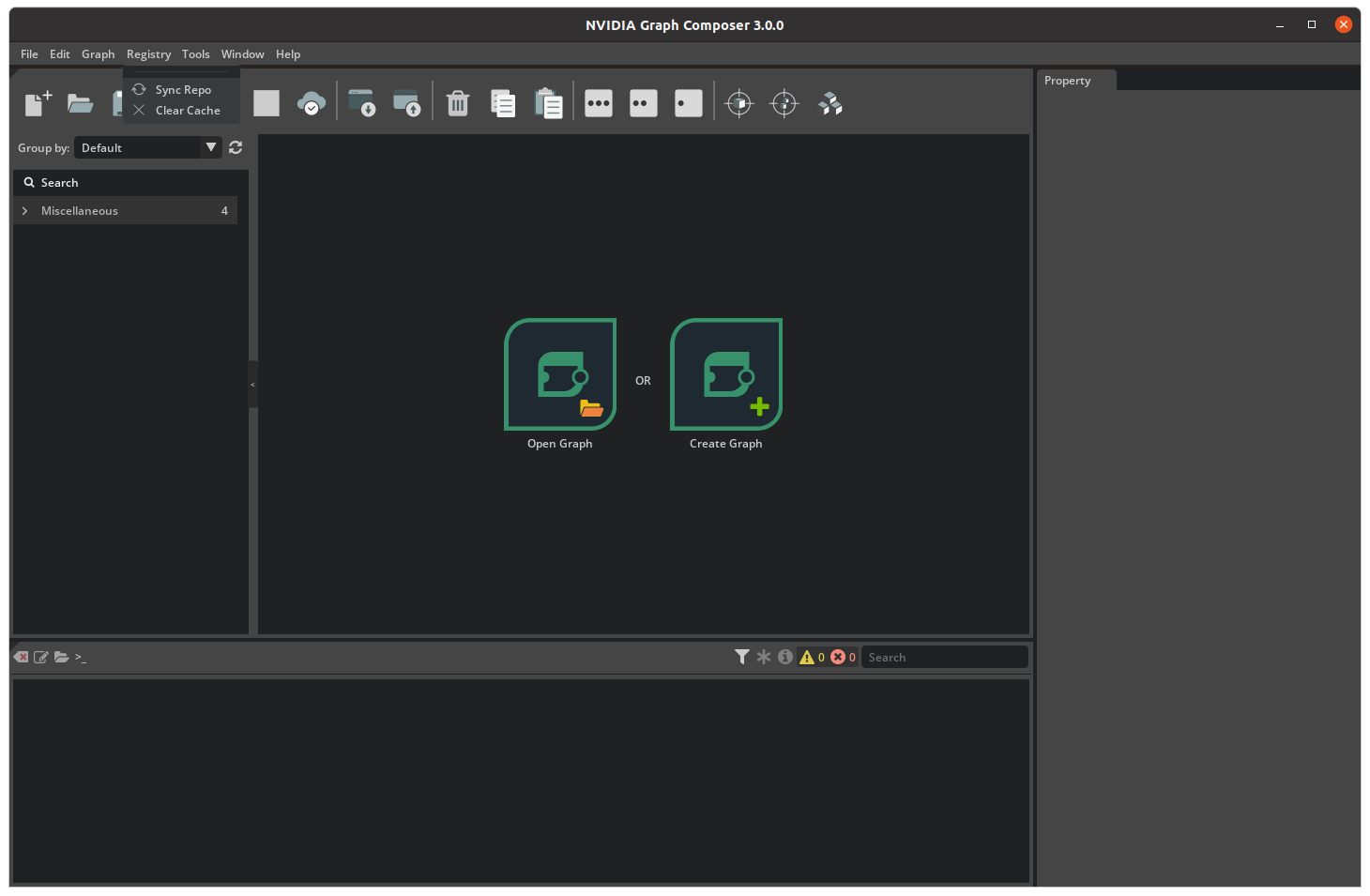1370x896 pixels.
Task: Open the Tools menu
Action: point(196,54)
